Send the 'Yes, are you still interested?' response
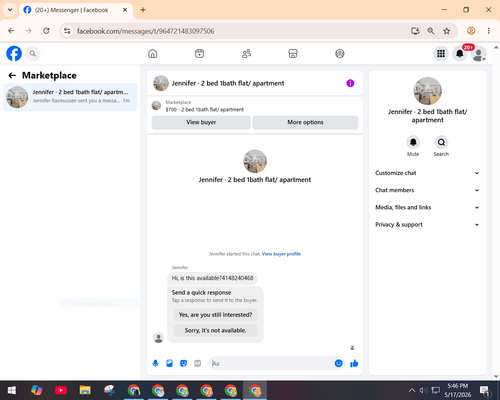This screenshot has height=400, width=500. [215, 315]
